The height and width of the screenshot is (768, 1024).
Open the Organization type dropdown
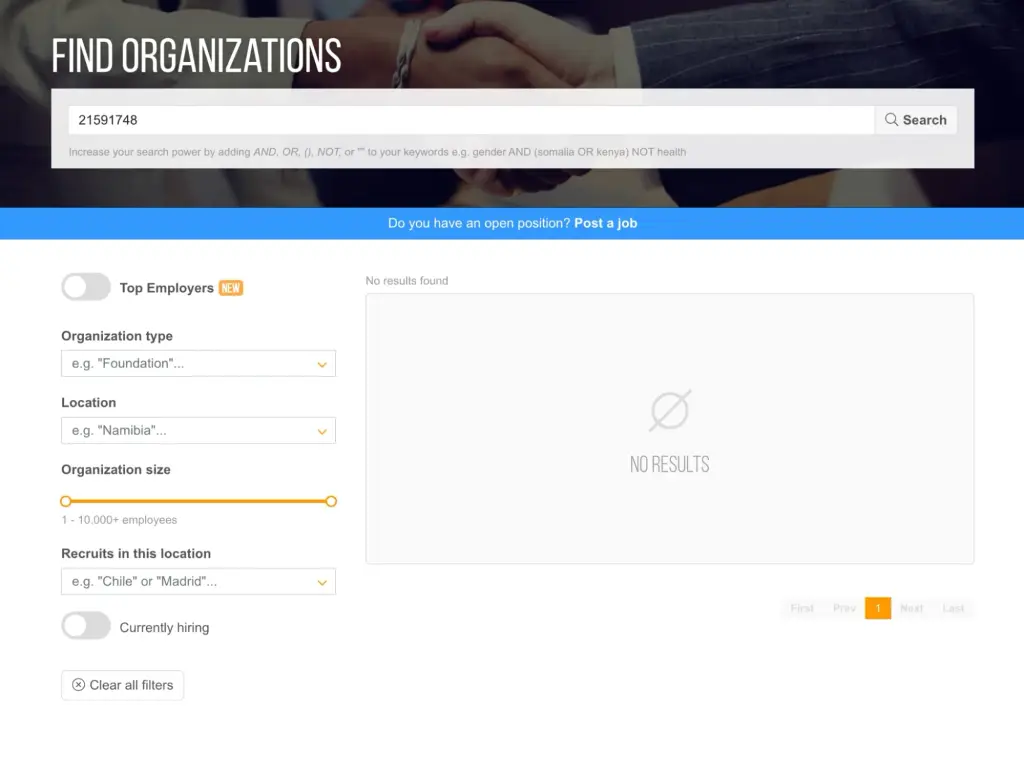199,364
